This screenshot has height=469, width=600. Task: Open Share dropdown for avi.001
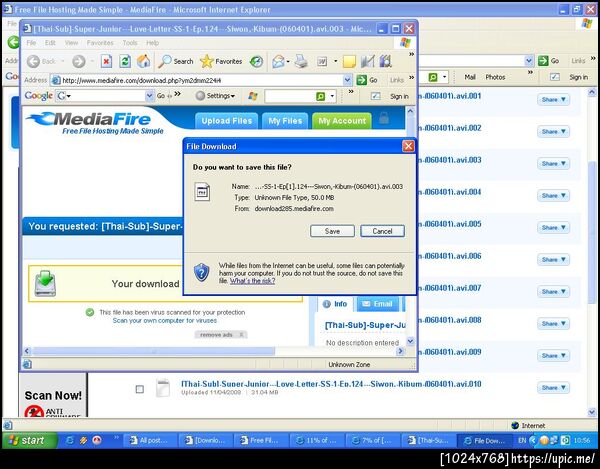click(x=553, y=99)
